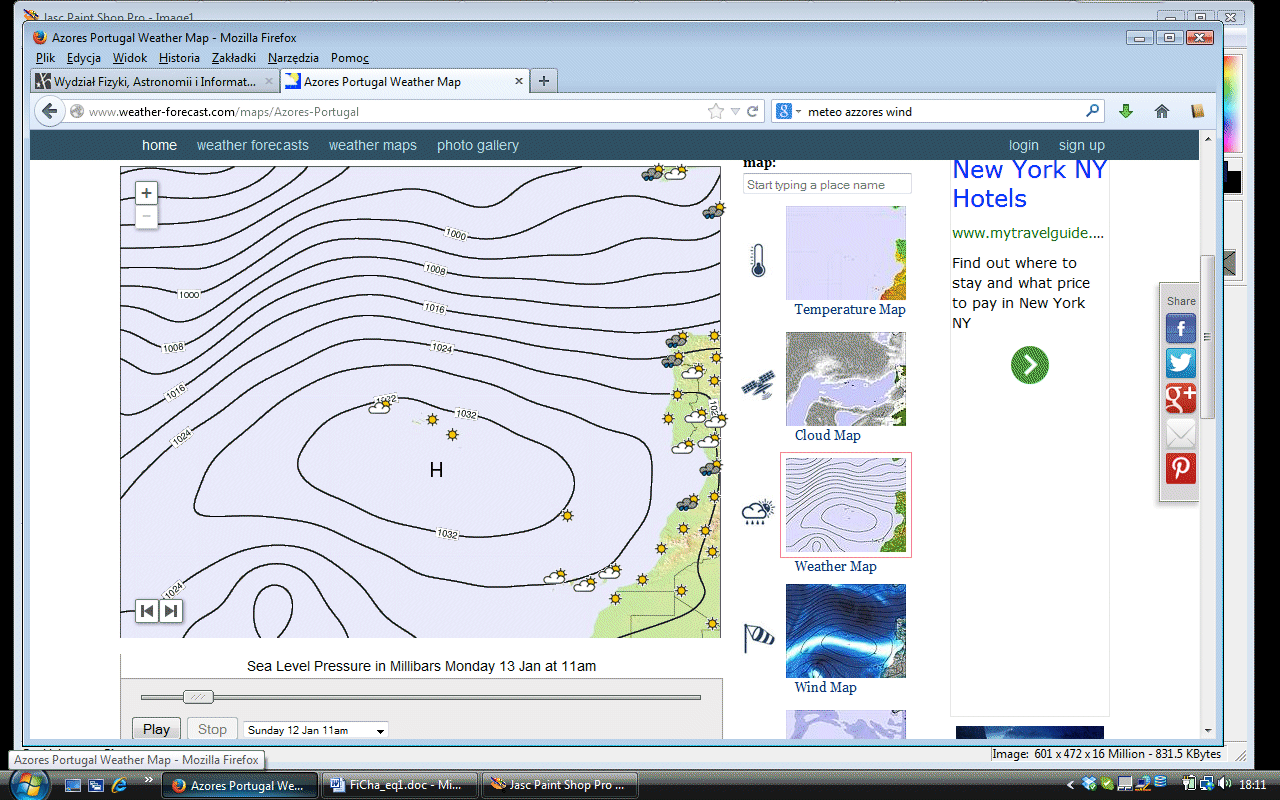Viewport: 1280px width, 800px height.
Task: Click the map zoom out minus button
Action: (x=147, y=216)
